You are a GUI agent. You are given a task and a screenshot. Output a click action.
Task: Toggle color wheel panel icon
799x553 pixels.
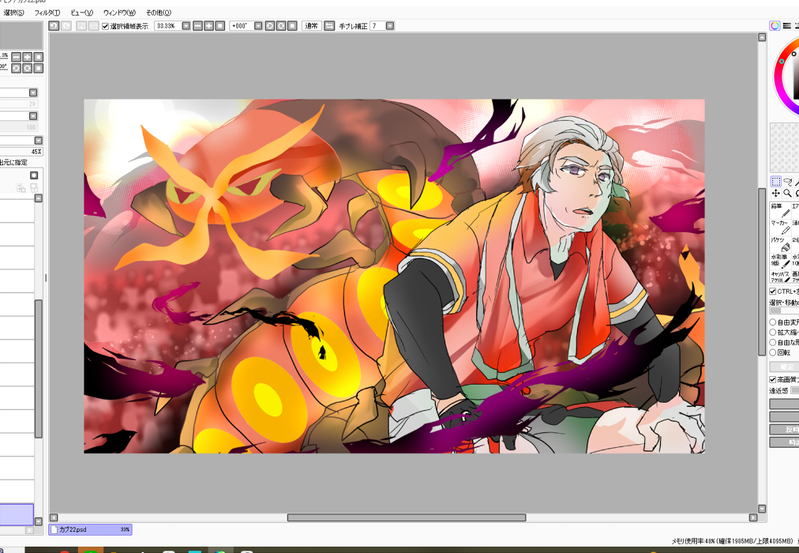pyautogui.click(x=775, y=25)
